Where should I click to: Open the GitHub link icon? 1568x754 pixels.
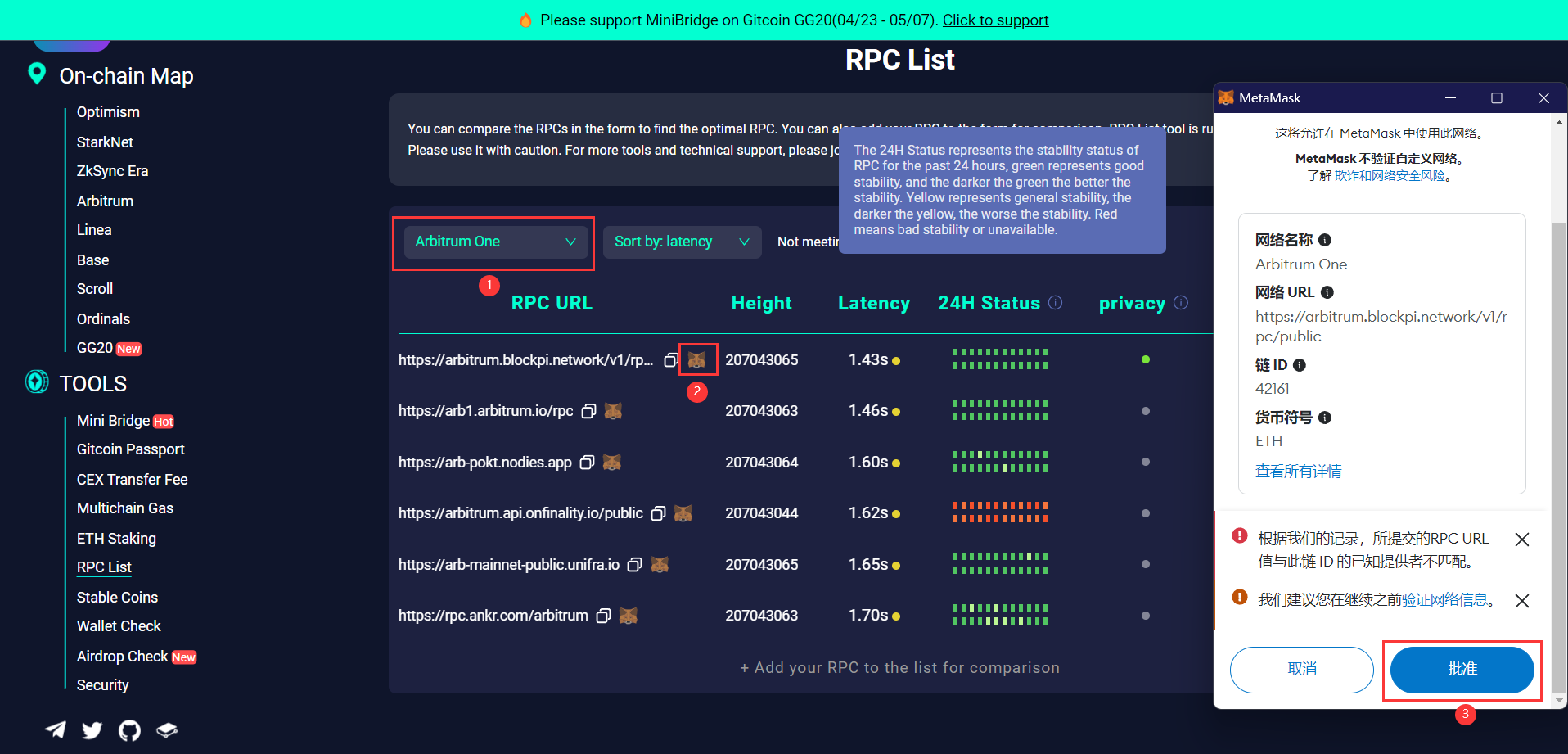point(129,729)
